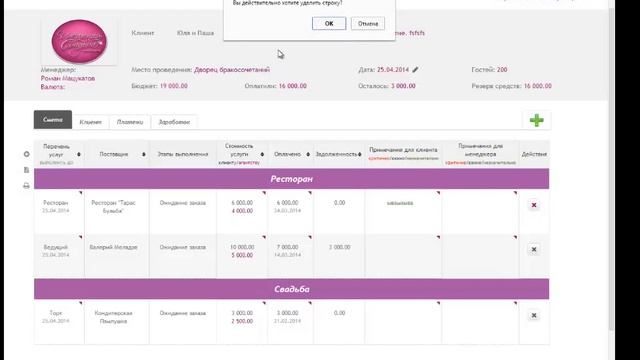Sort by Оплачено column arrows
This screenshot has width=640, height=360.
[x=308, y=154]
